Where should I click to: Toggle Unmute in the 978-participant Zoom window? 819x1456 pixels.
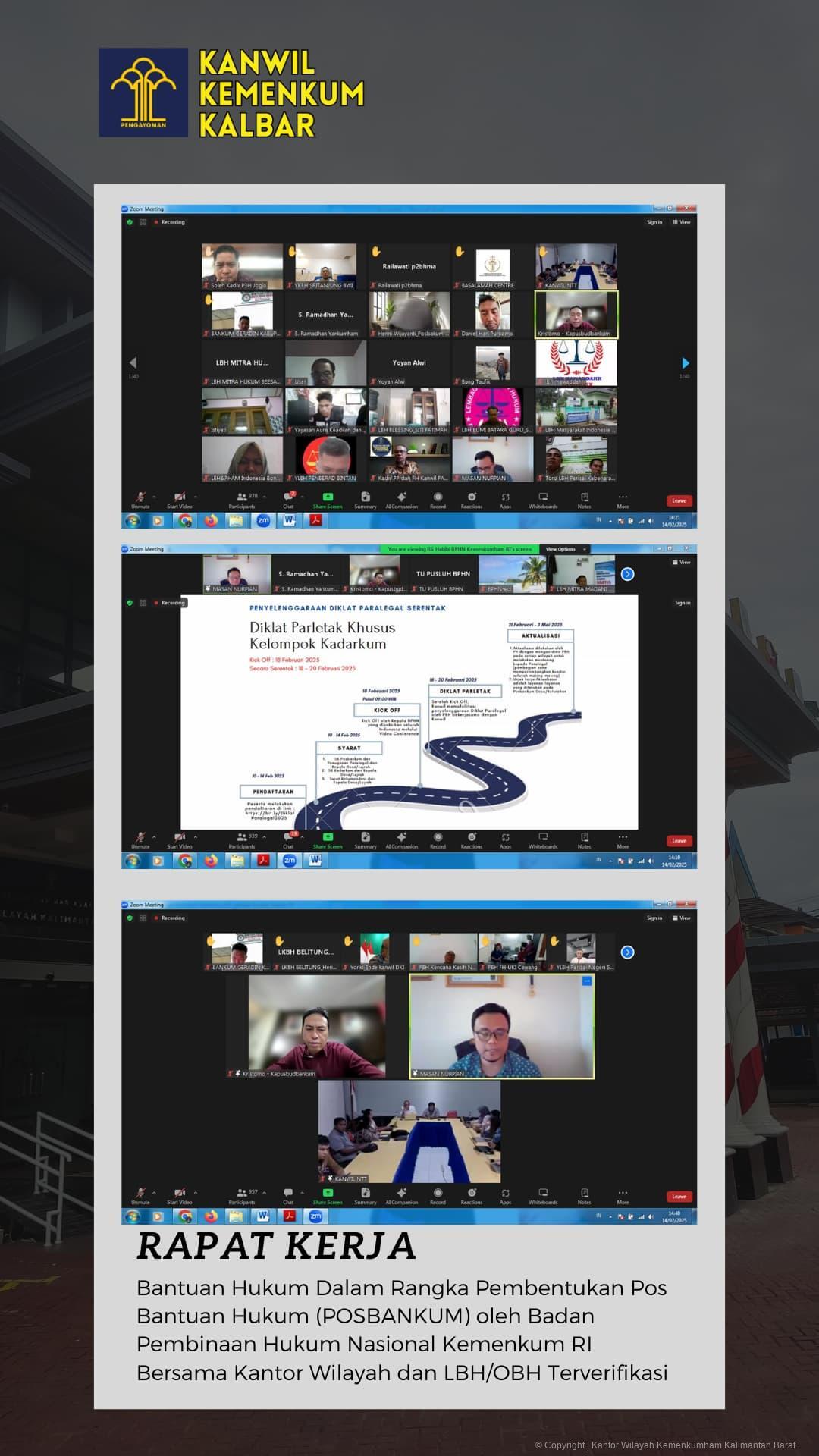(140, 500)
